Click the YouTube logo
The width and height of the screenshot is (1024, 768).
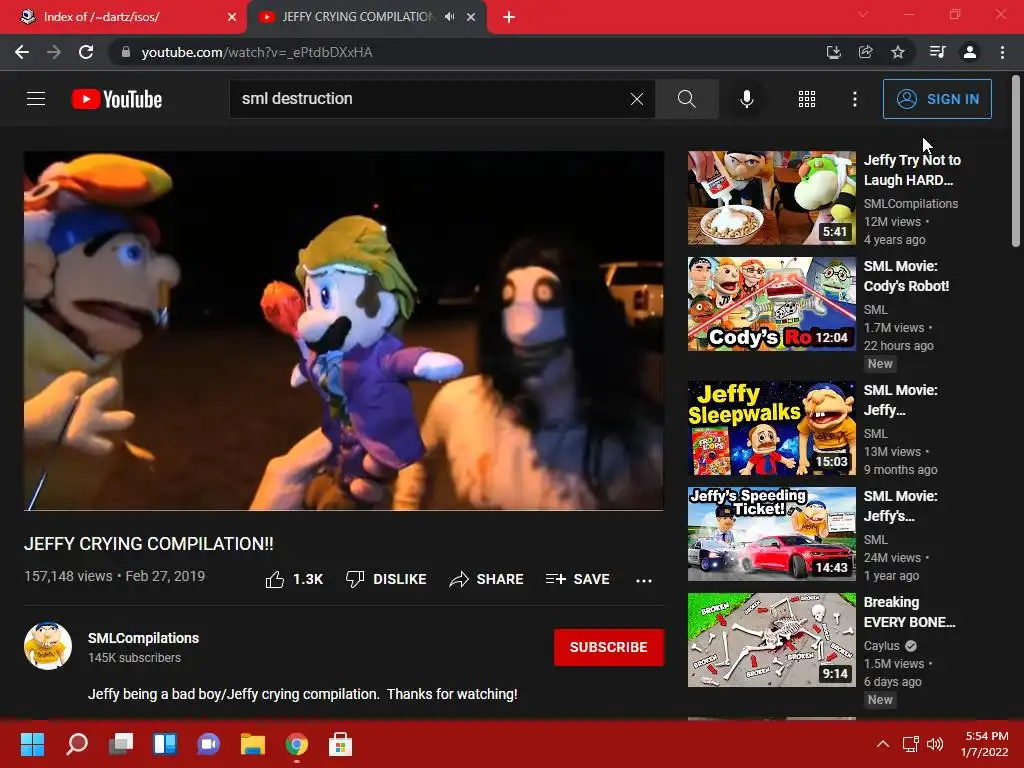pos(117,99)
